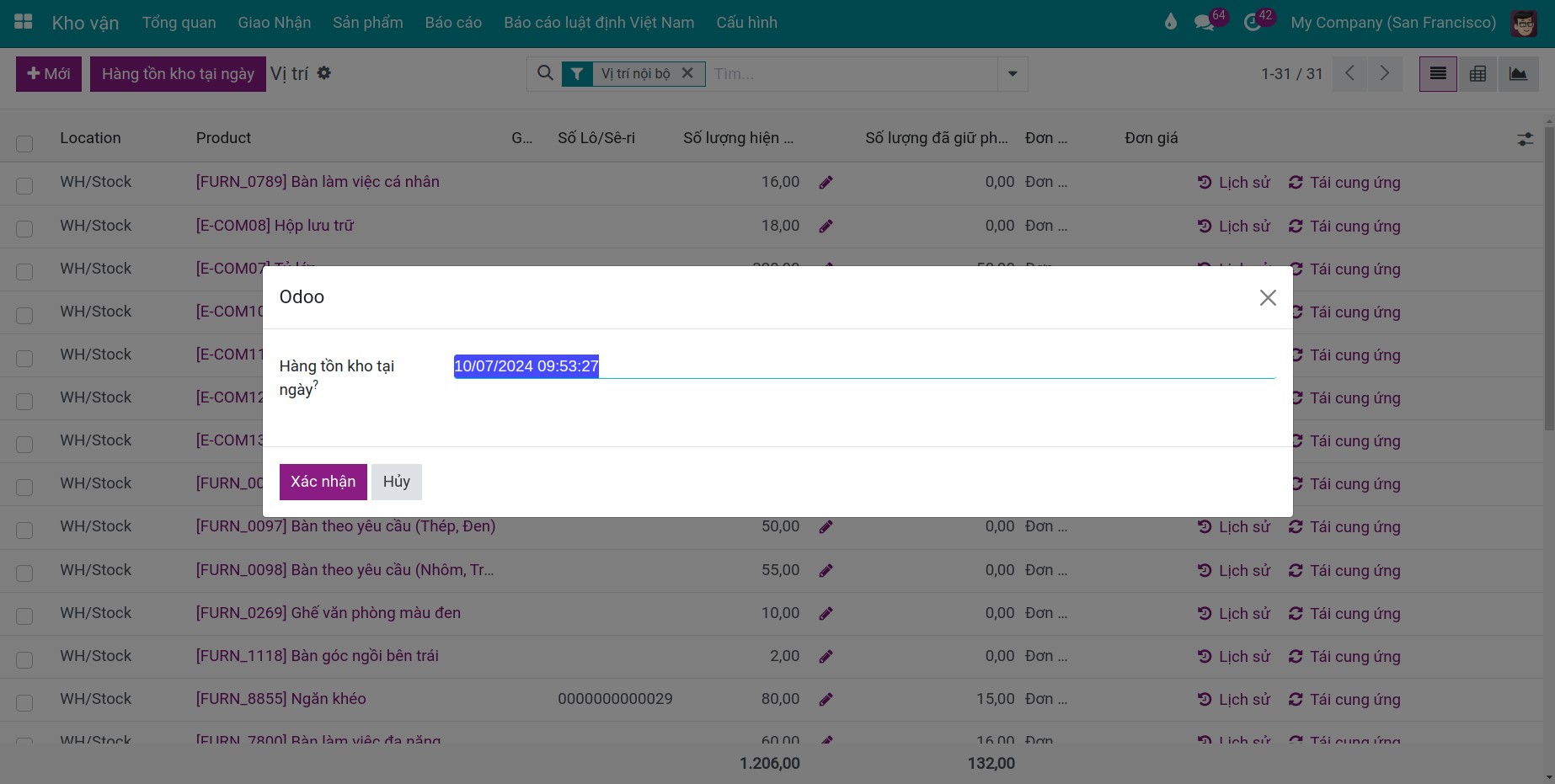Open the Cấu hình menu
Image resolution: width=1555 pixels, height=784 pixels.
tap(747, 23)
